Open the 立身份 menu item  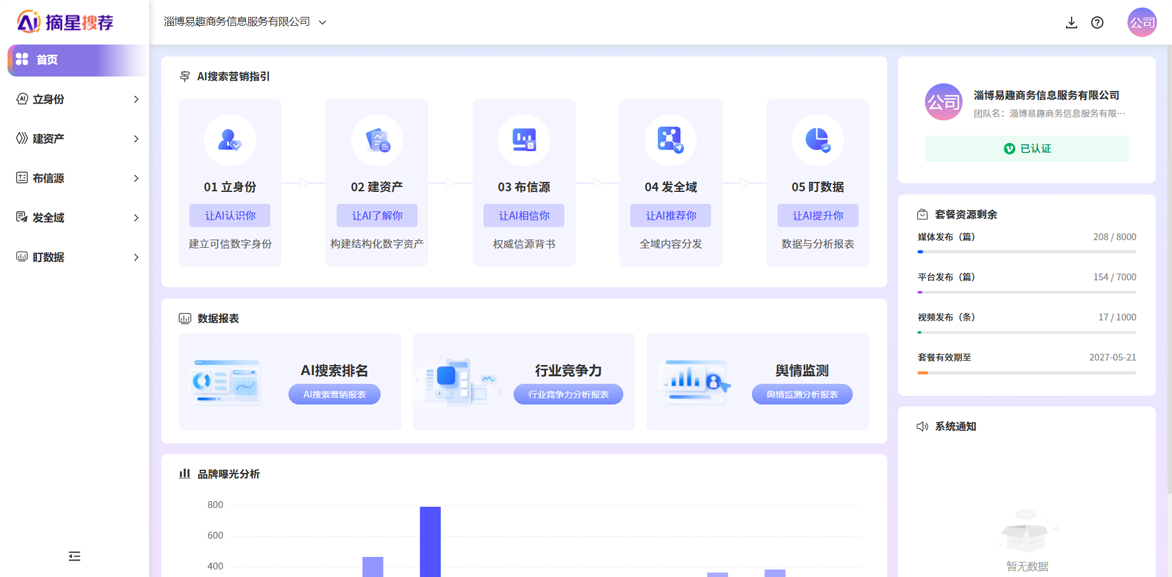[x=75, y=99]
